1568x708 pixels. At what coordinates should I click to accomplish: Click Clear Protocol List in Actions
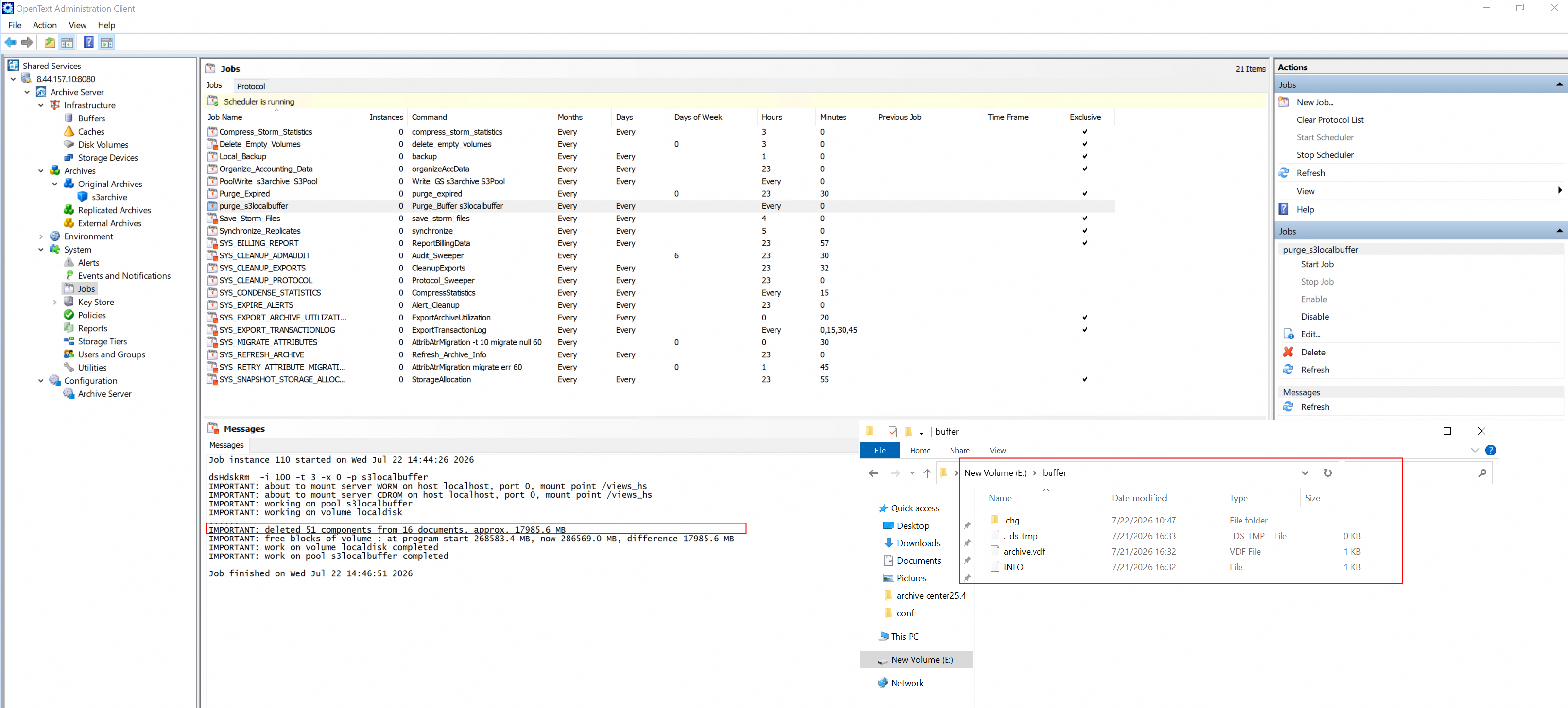click(x=1329, y=120)
